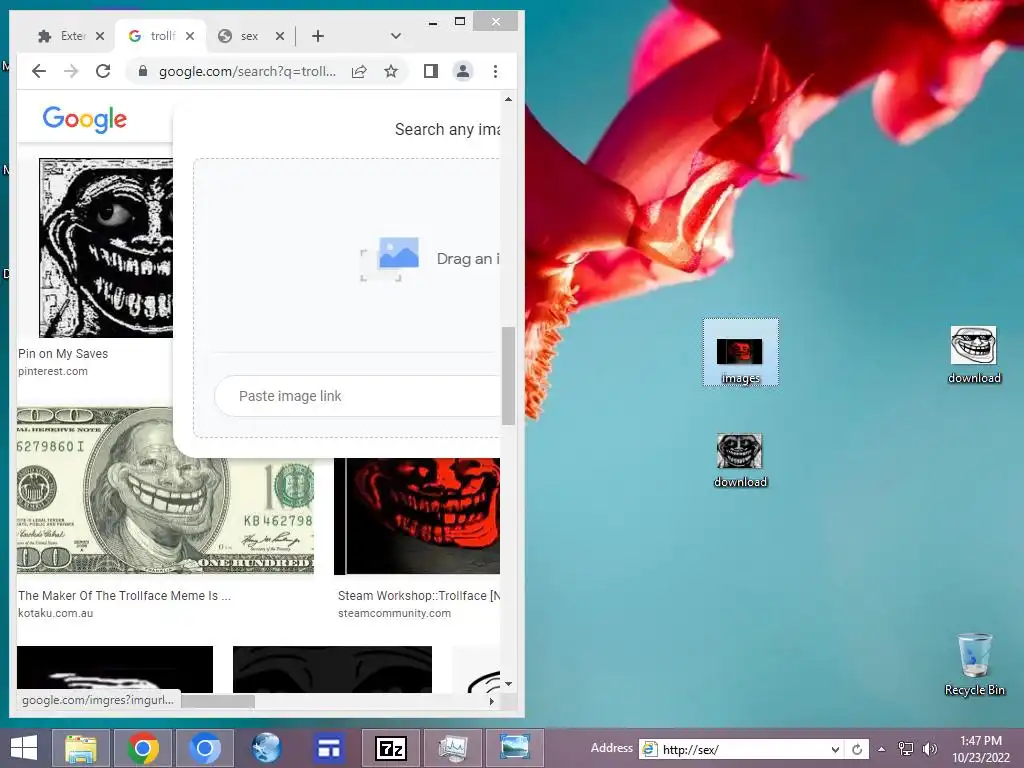Image resolution: width=1024 pixels, height=768 pixels.
Task: Click the scroll down arrow
Action: (x=508, y=684)
